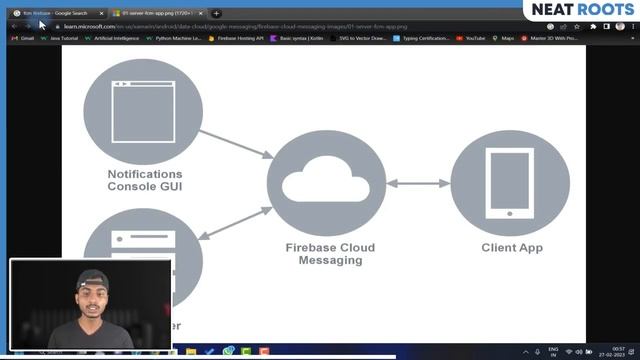
Task: Go forward to the next page
Action: coord(28,27)
